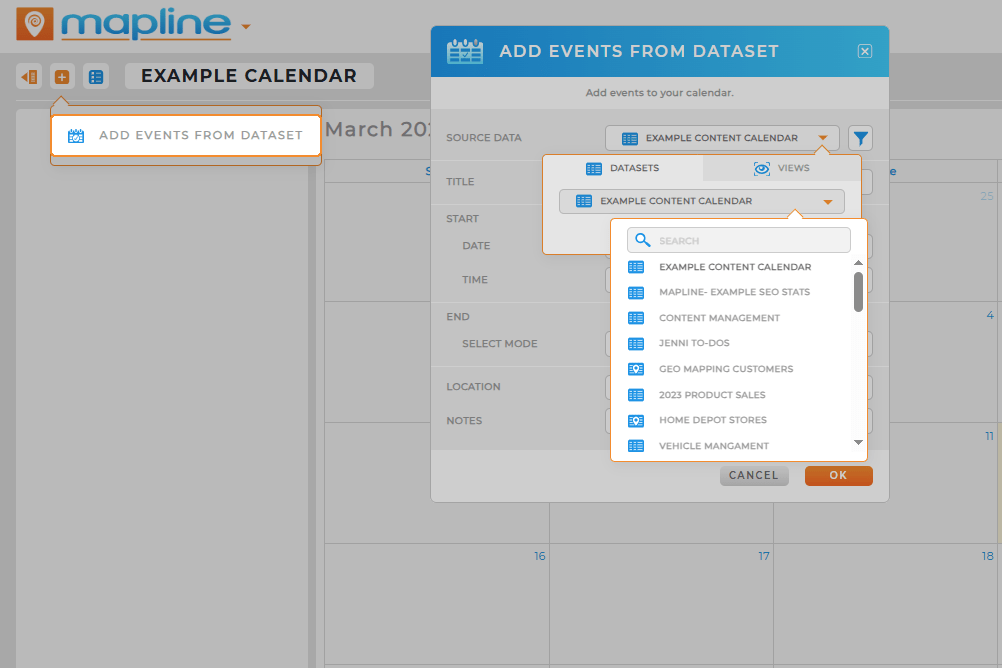This screenshot has height=668, width=1002.
Task: Open the dropdown arrow beside Mapline logo
Action: pos(245,27)
